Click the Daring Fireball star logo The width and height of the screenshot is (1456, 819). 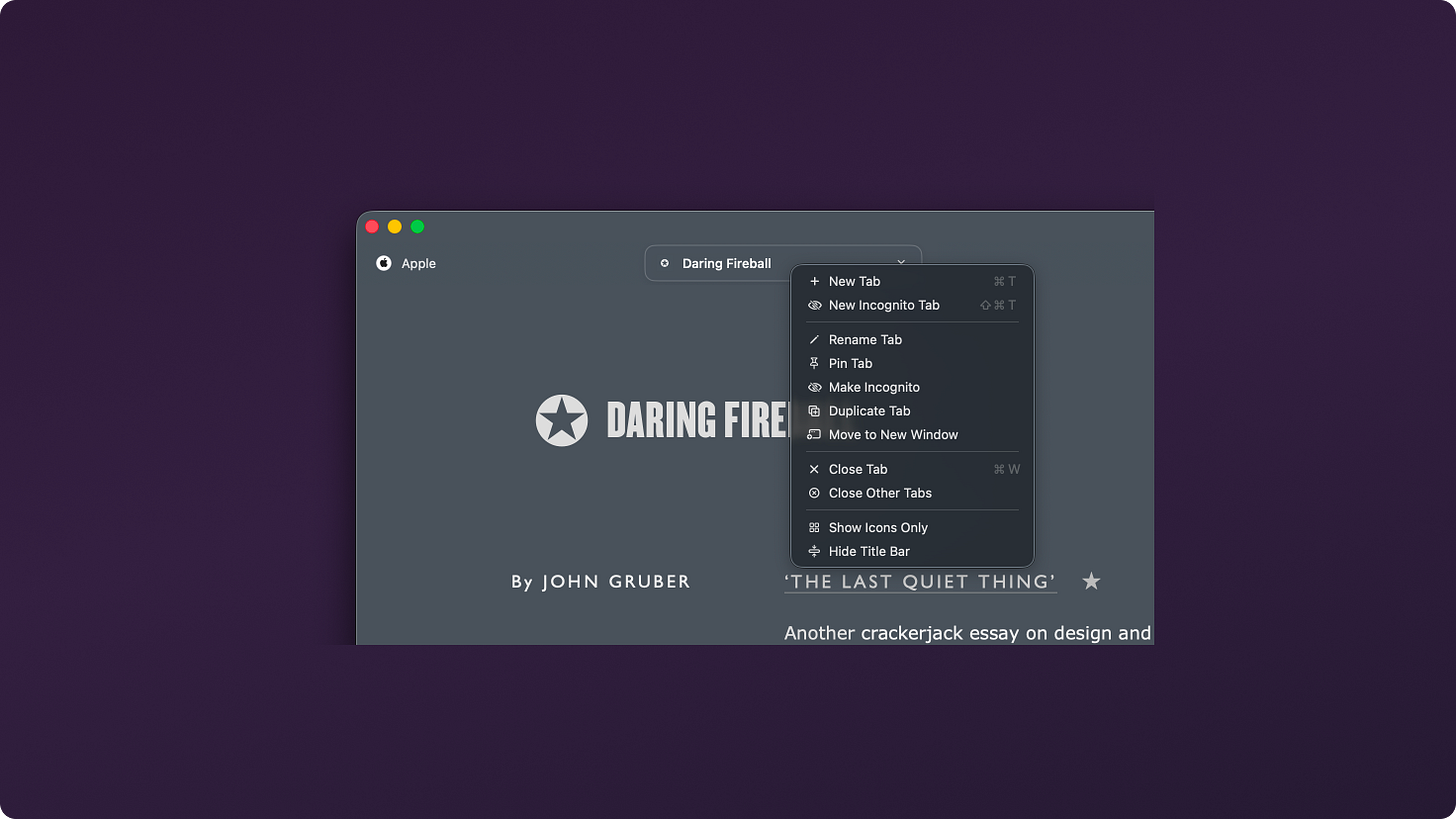[x=561, y=420]
